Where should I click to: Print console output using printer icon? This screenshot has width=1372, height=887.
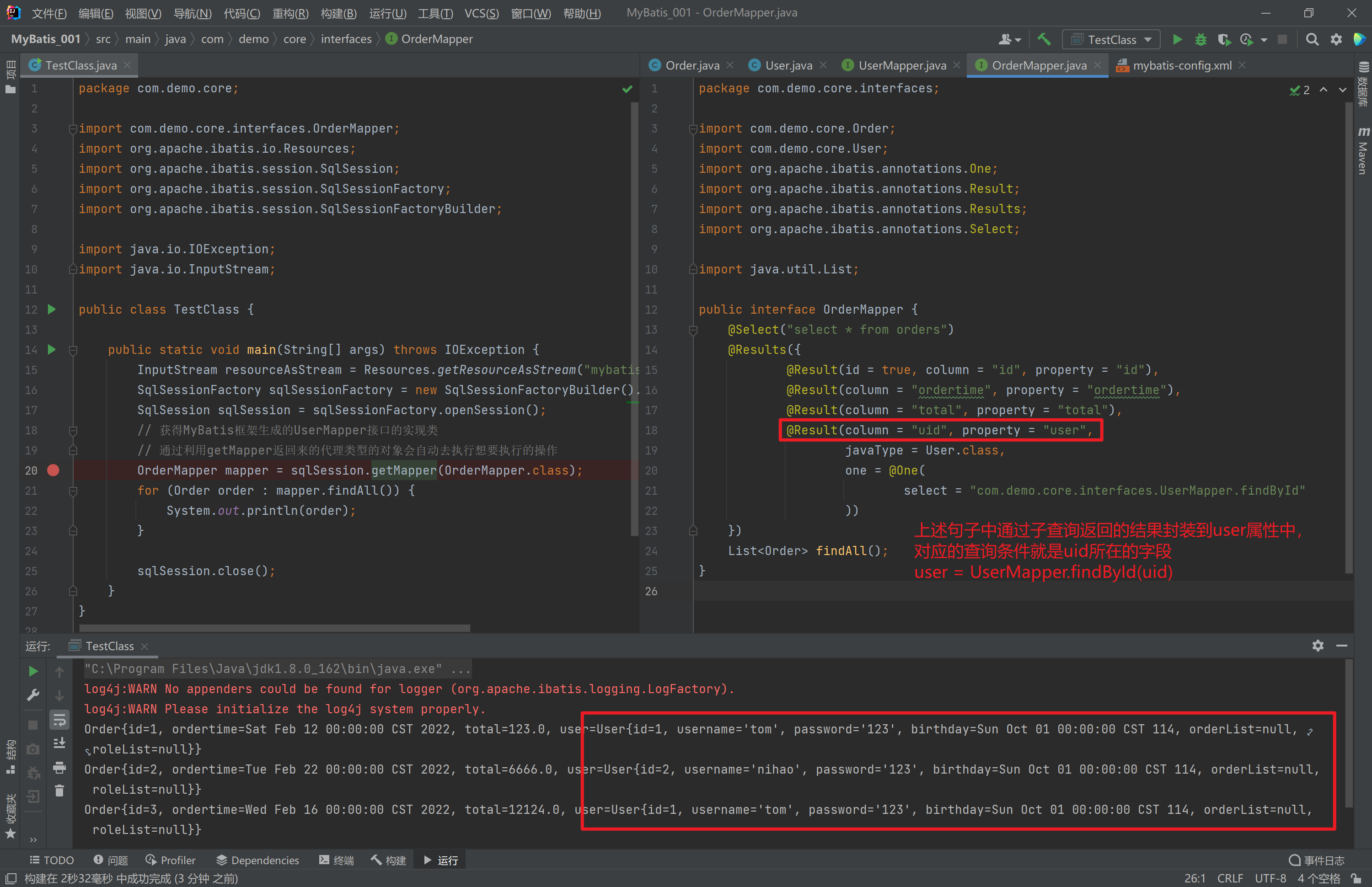click(x=59, y=767)
